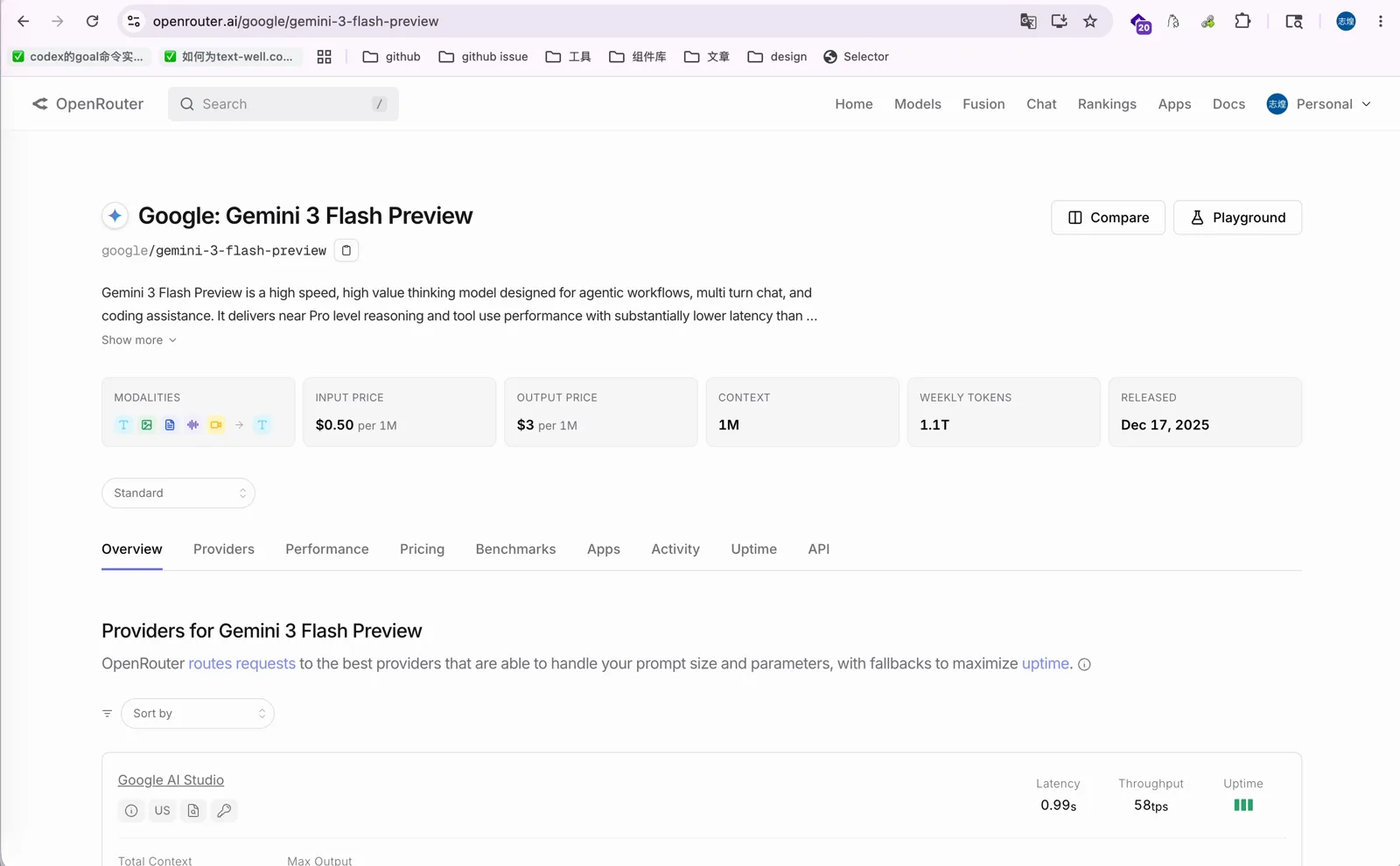Go to Home in top navigation
Image resolution: width=1400 pixels, height=866 pixels.
click(x=854, y=104)
